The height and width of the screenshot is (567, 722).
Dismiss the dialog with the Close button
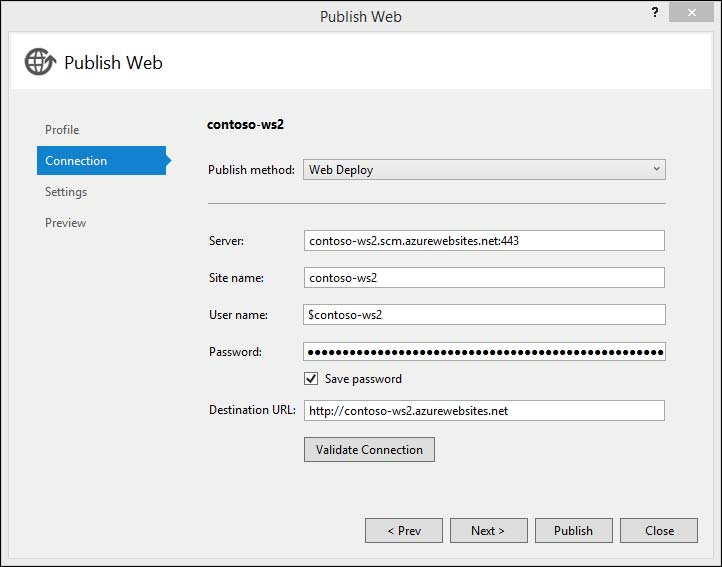[x=658, y=531]
